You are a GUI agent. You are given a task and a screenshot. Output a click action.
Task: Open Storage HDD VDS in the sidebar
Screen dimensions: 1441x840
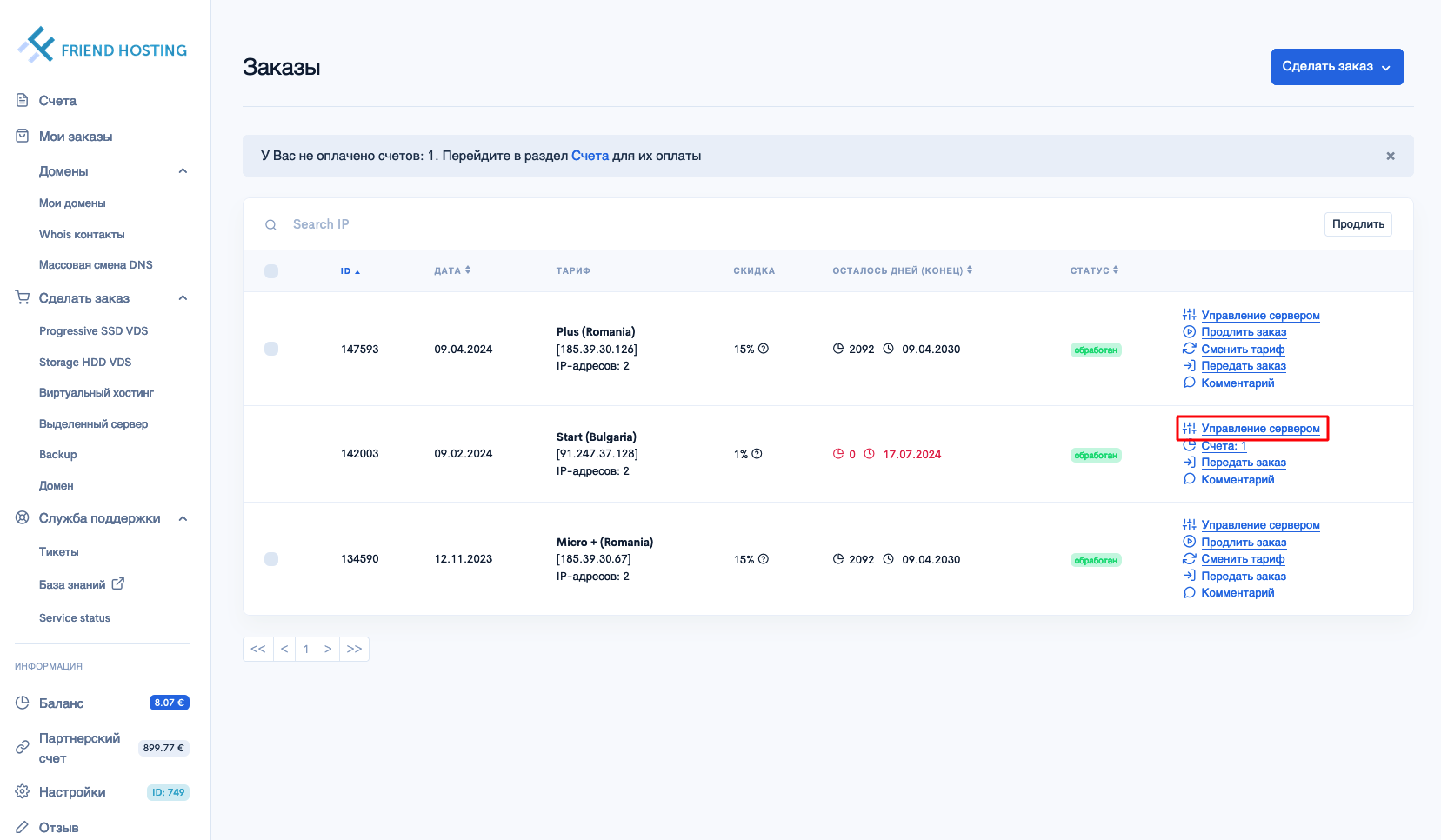click(85, 363)
